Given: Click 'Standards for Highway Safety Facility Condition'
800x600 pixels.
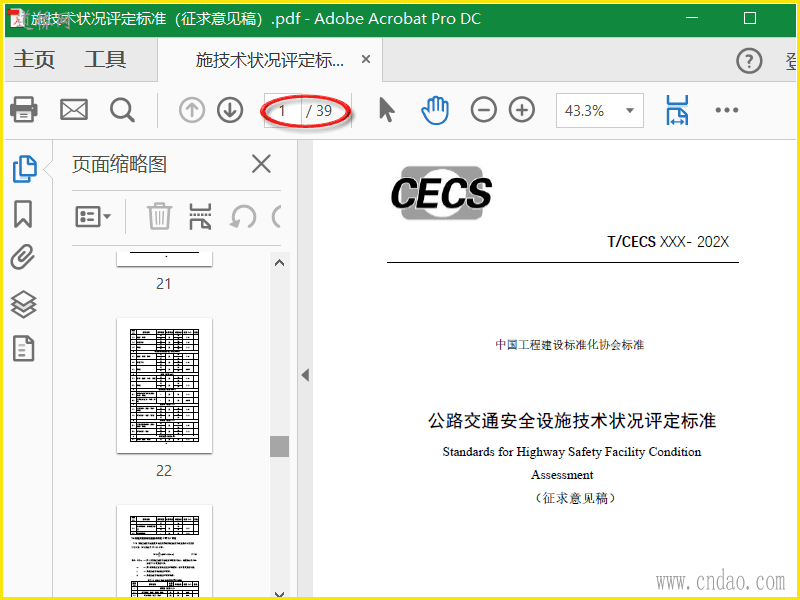Looking at the screenshot, I should point(571,452).
